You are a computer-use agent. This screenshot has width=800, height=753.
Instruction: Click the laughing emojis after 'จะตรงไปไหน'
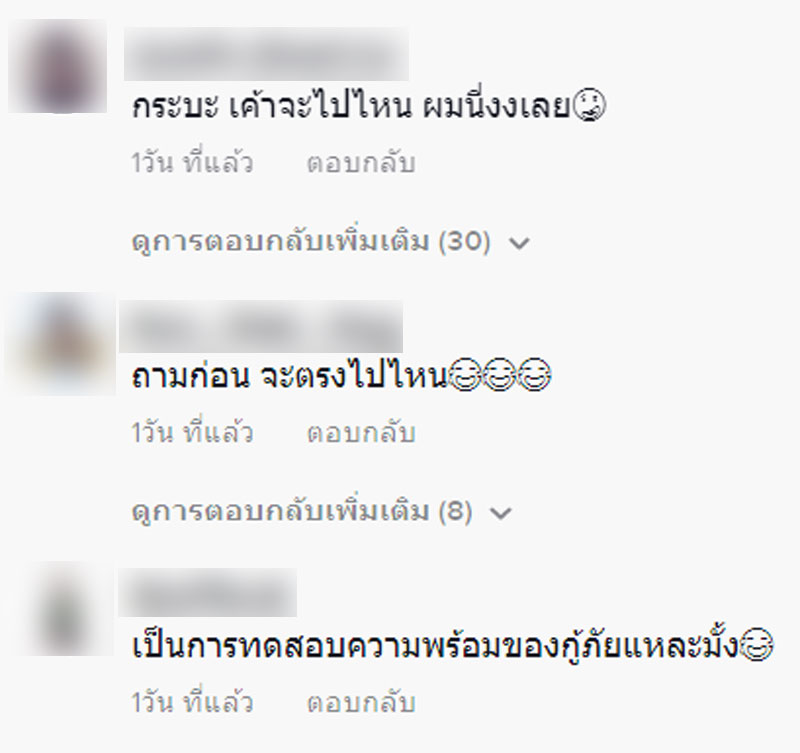[500, 375]
